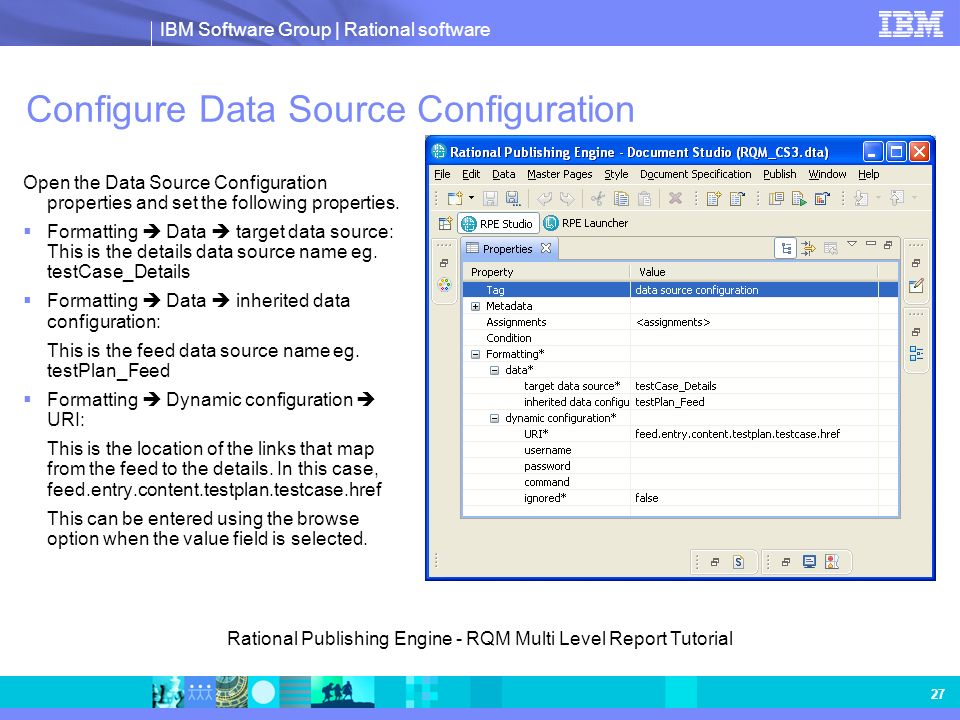
Task: Click the ignored false value cell
Action: [754, 498]
